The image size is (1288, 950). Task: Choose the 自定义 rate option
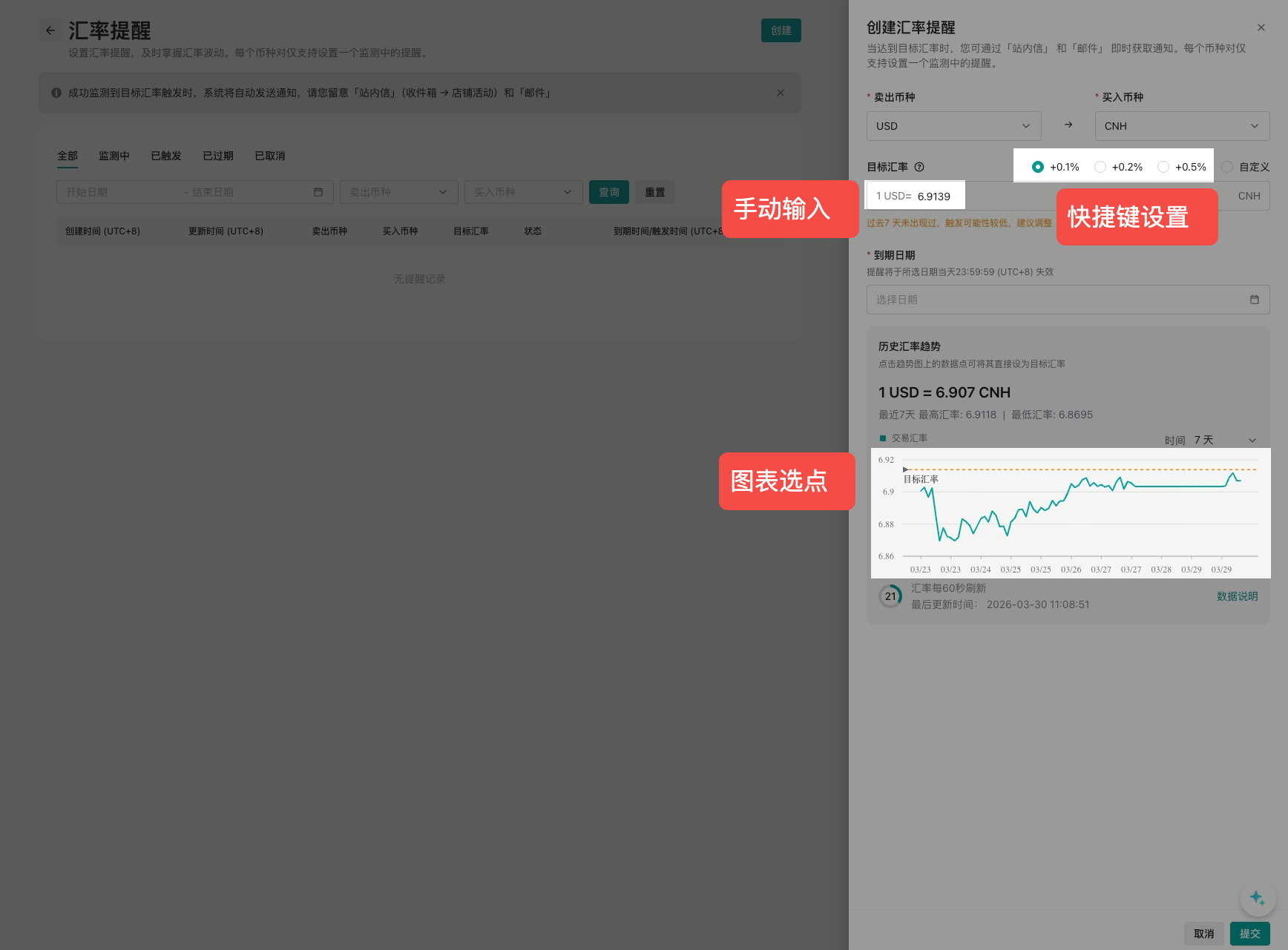tap(1227, 167)
